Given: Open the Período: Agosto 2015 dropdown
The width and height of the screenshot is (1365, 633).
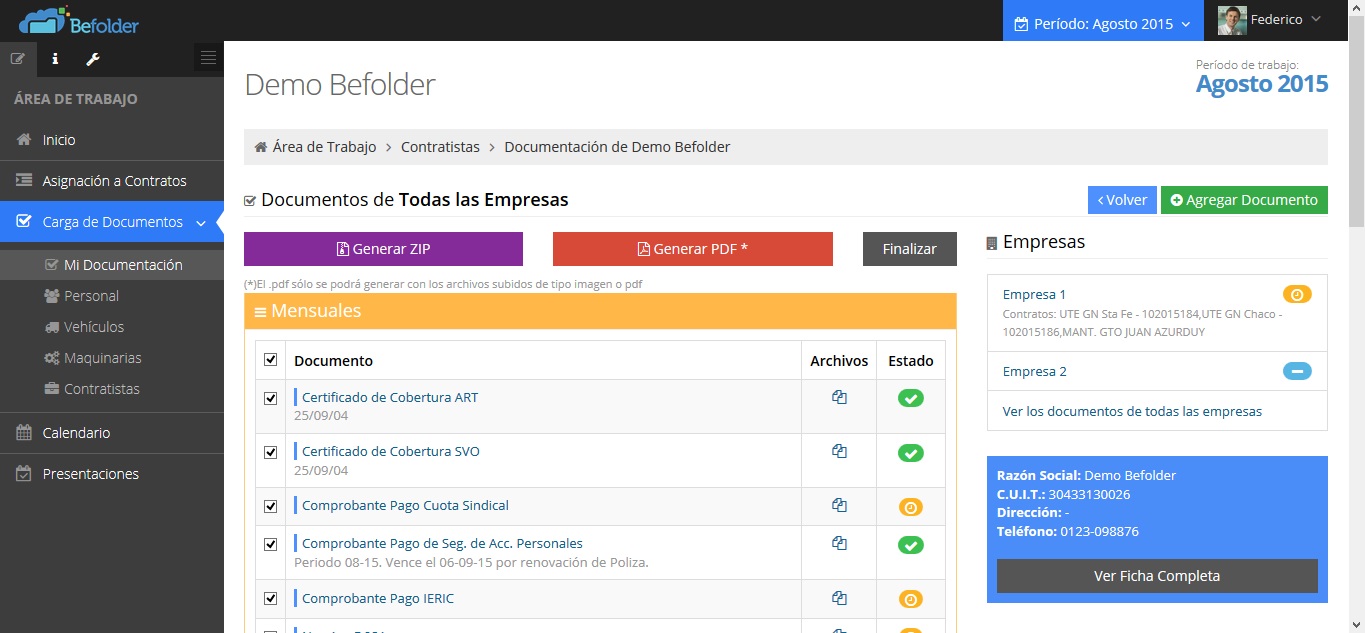Looking at the screenshot, I should [x=1102, y=23].
